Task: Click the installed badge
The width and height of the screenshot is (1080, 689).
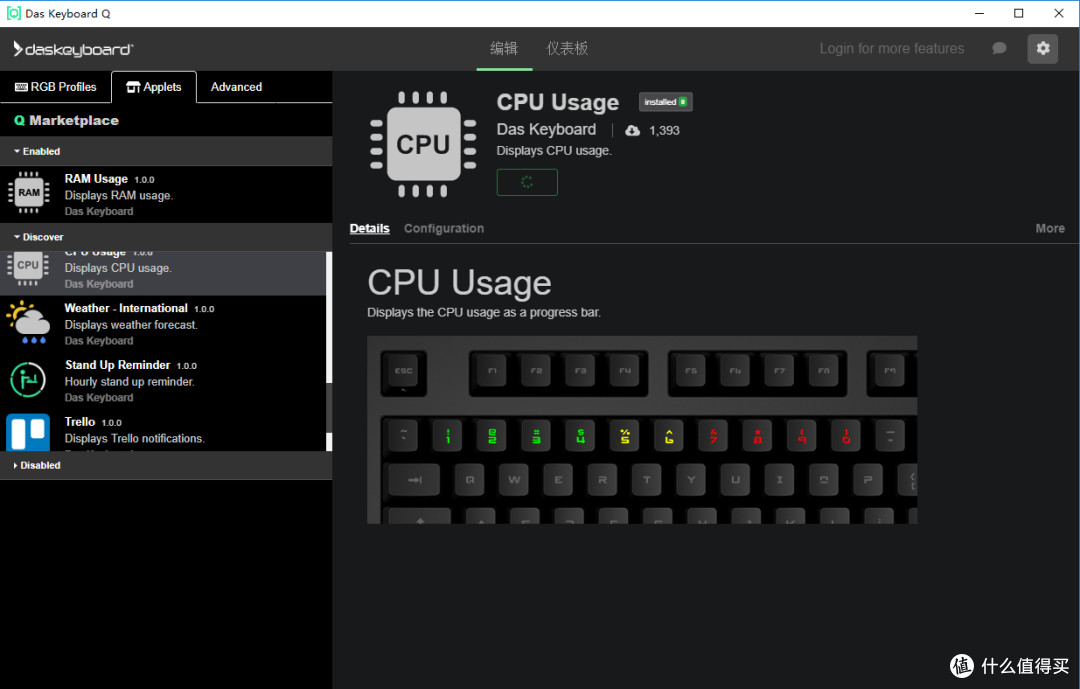Action: [665, 102]
